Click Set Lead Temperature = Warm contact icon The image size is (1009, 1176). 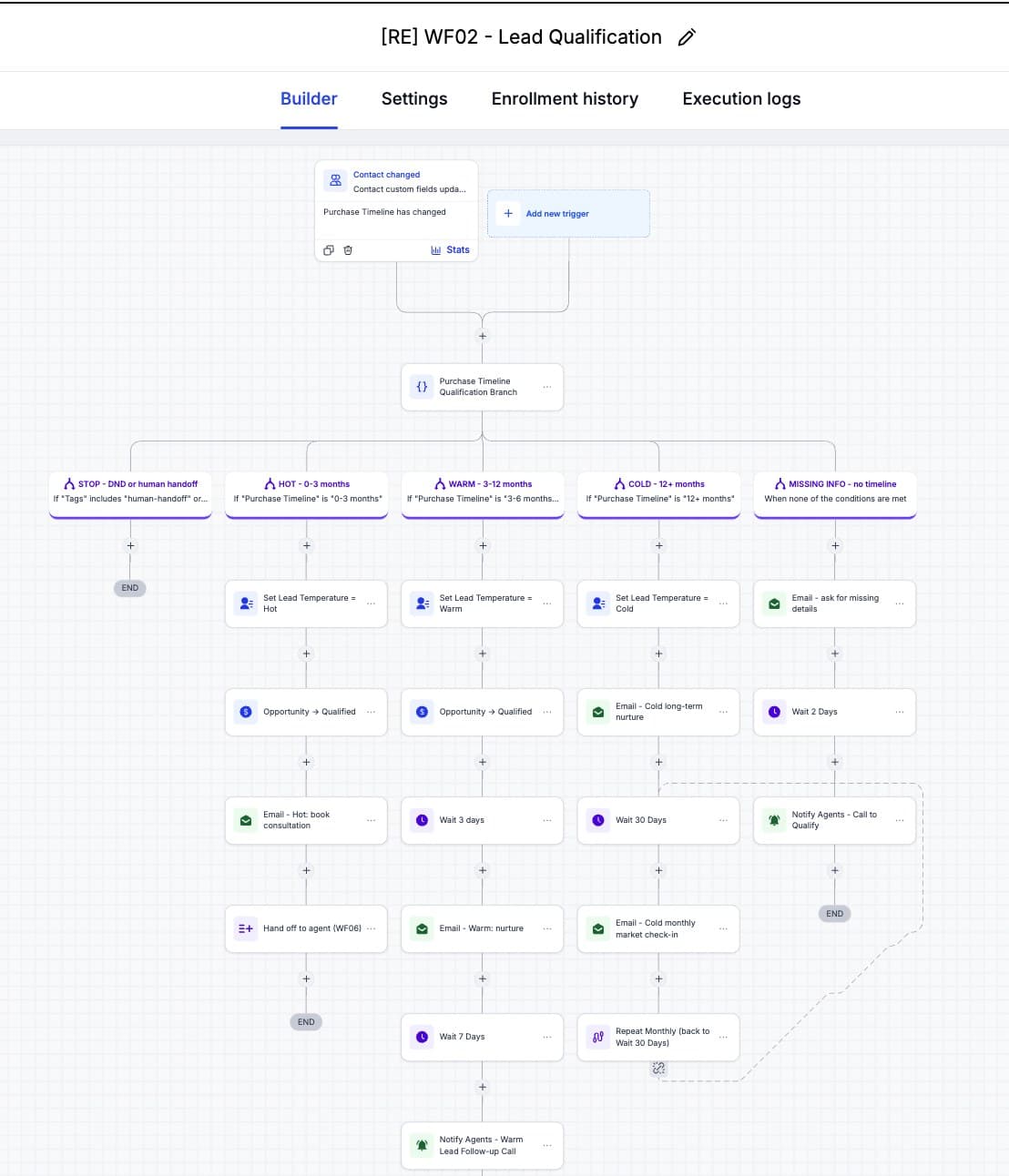(x=422, y=603)
